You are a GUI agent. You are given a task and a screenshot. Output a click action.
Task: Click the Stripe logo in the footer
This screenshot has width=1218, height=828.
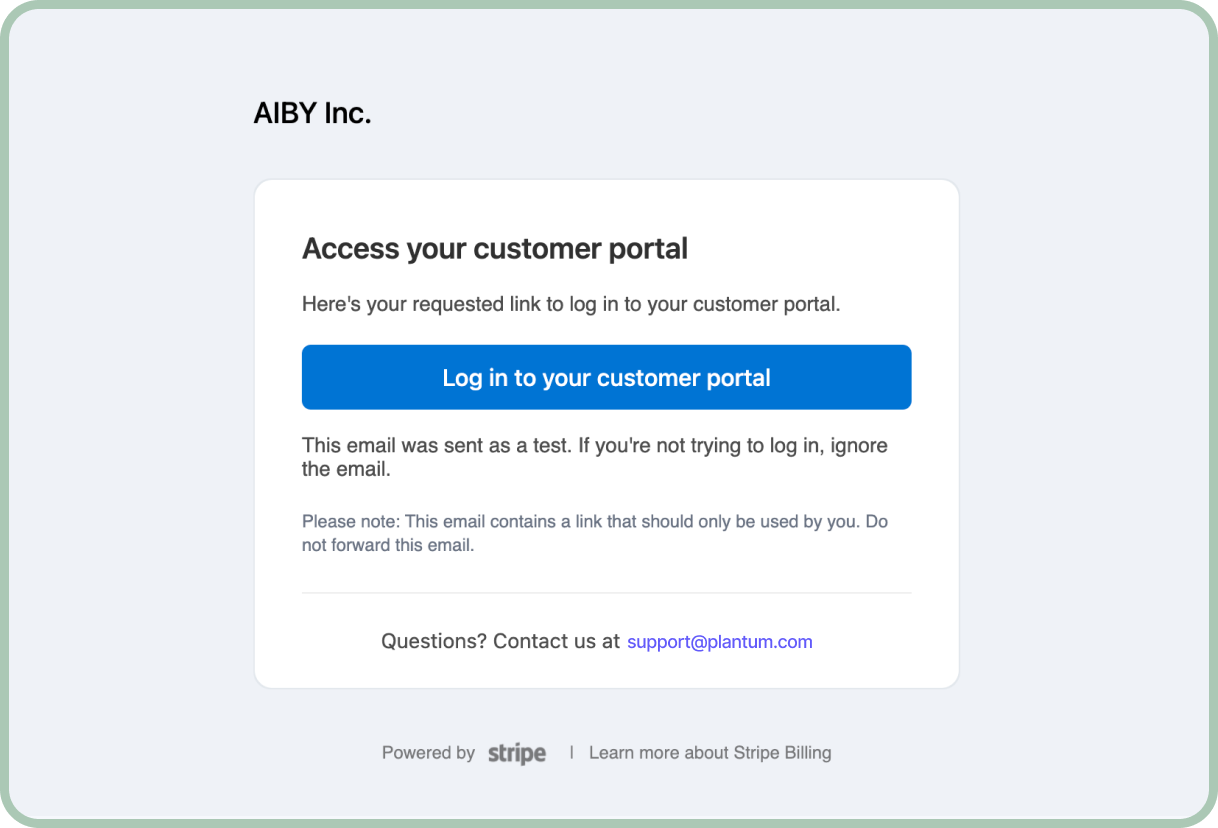click(517, 753)
